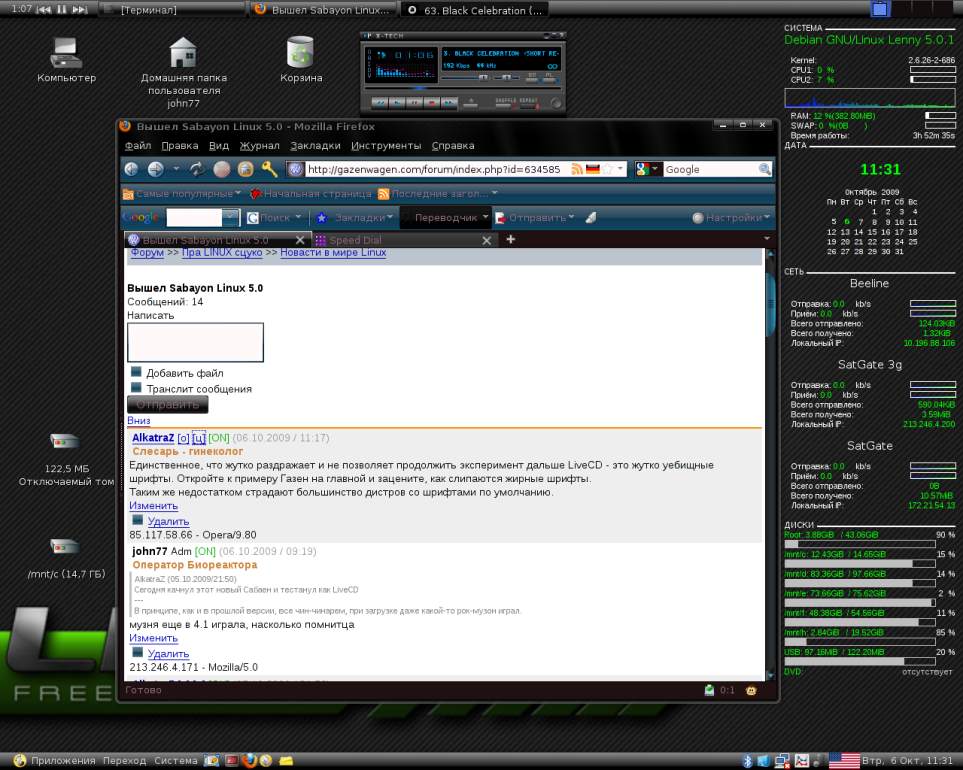Tick the checkbox beside AlkatraZ's Удалить link
The image size is (963, 770).
[x=138, y=520]
